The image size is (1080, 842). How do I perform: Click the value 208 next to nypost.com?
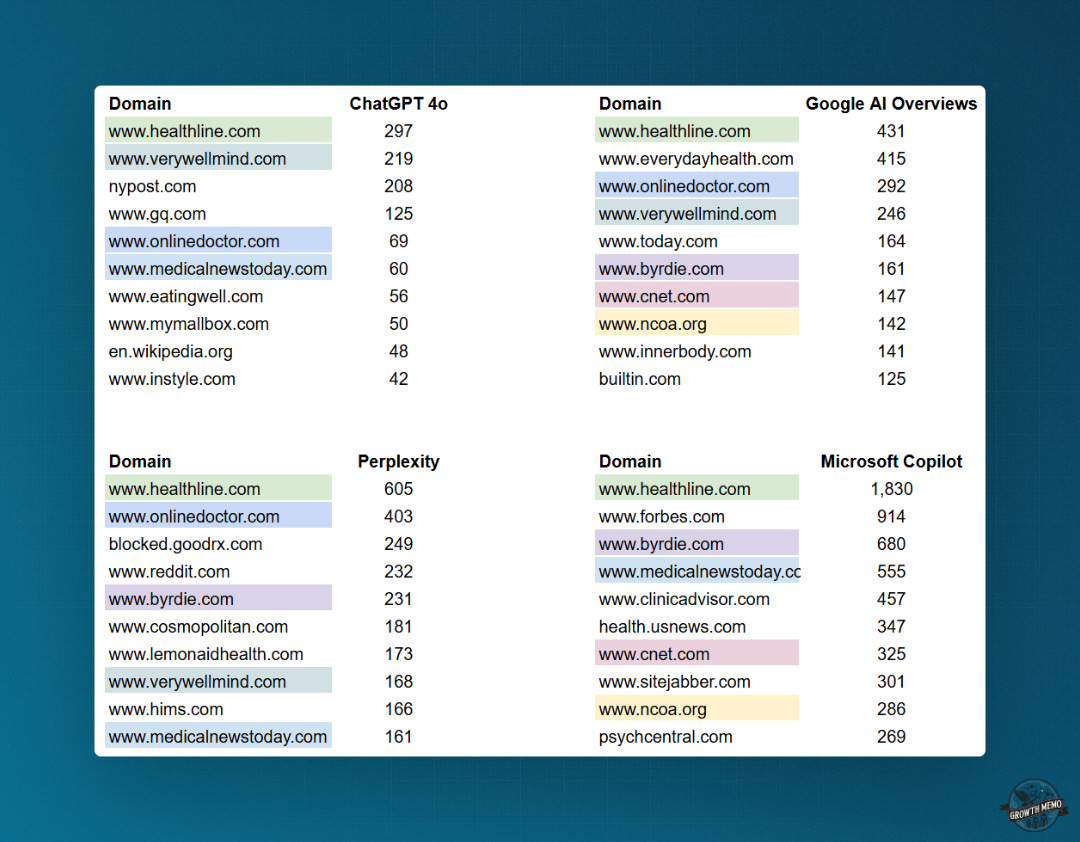(x=398, y=186)
